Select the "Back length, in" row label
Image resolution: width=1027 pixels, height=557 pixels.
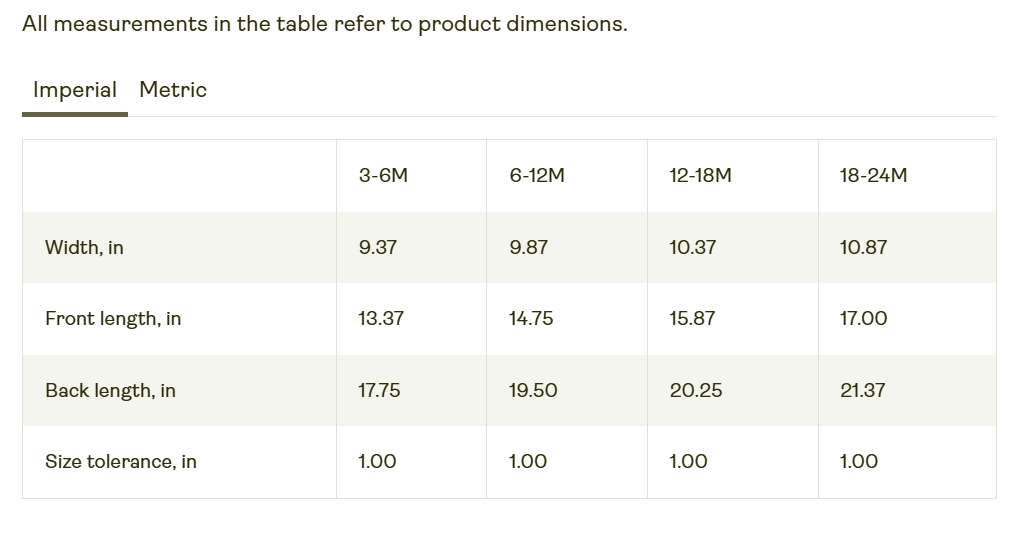(x=110, y=391)
